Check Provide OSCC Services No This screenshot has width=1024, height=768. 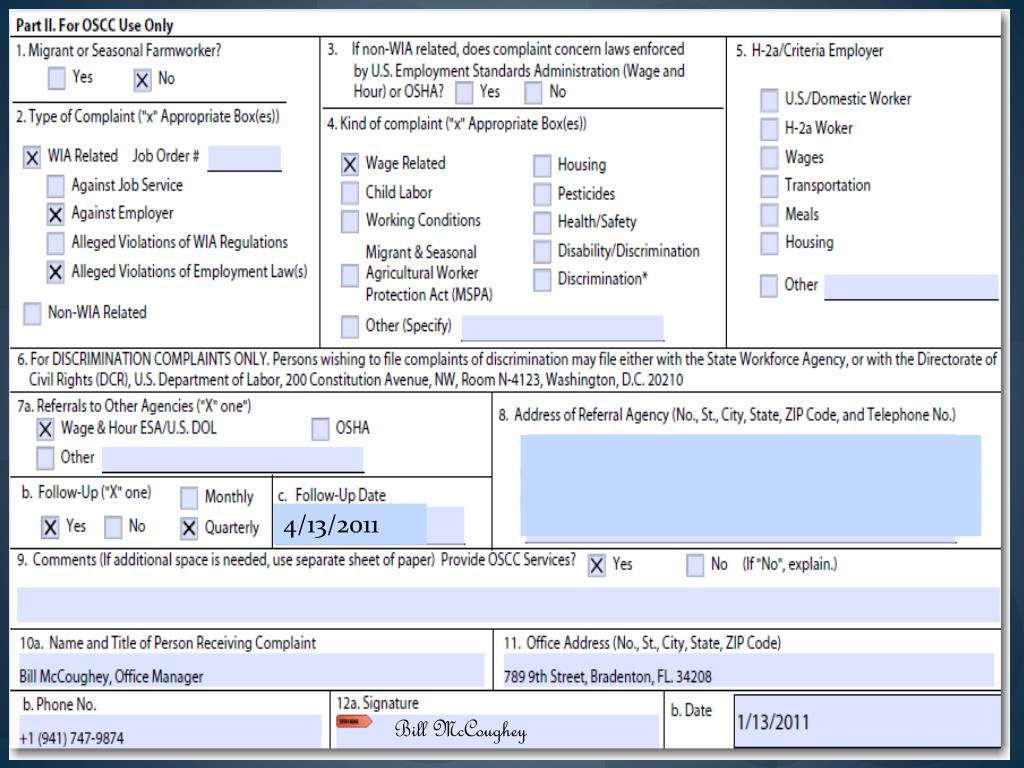pyautogui.click(x=695, y=566)
